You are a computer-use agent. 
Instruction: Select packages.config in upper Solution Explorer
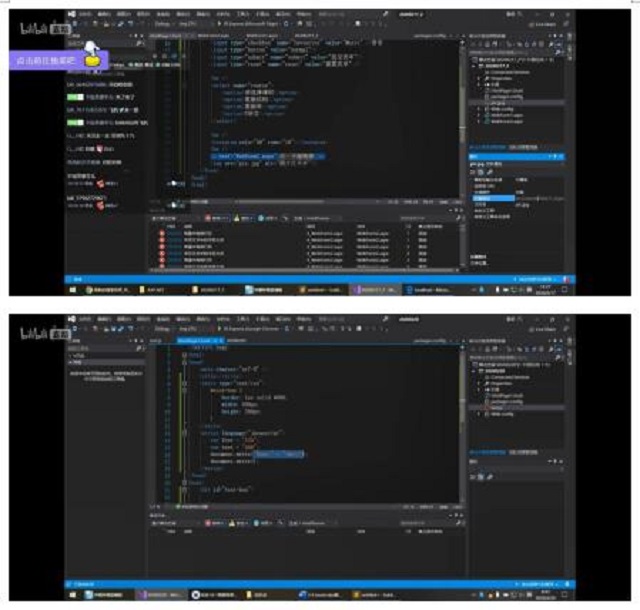click(x=503, y=97)
